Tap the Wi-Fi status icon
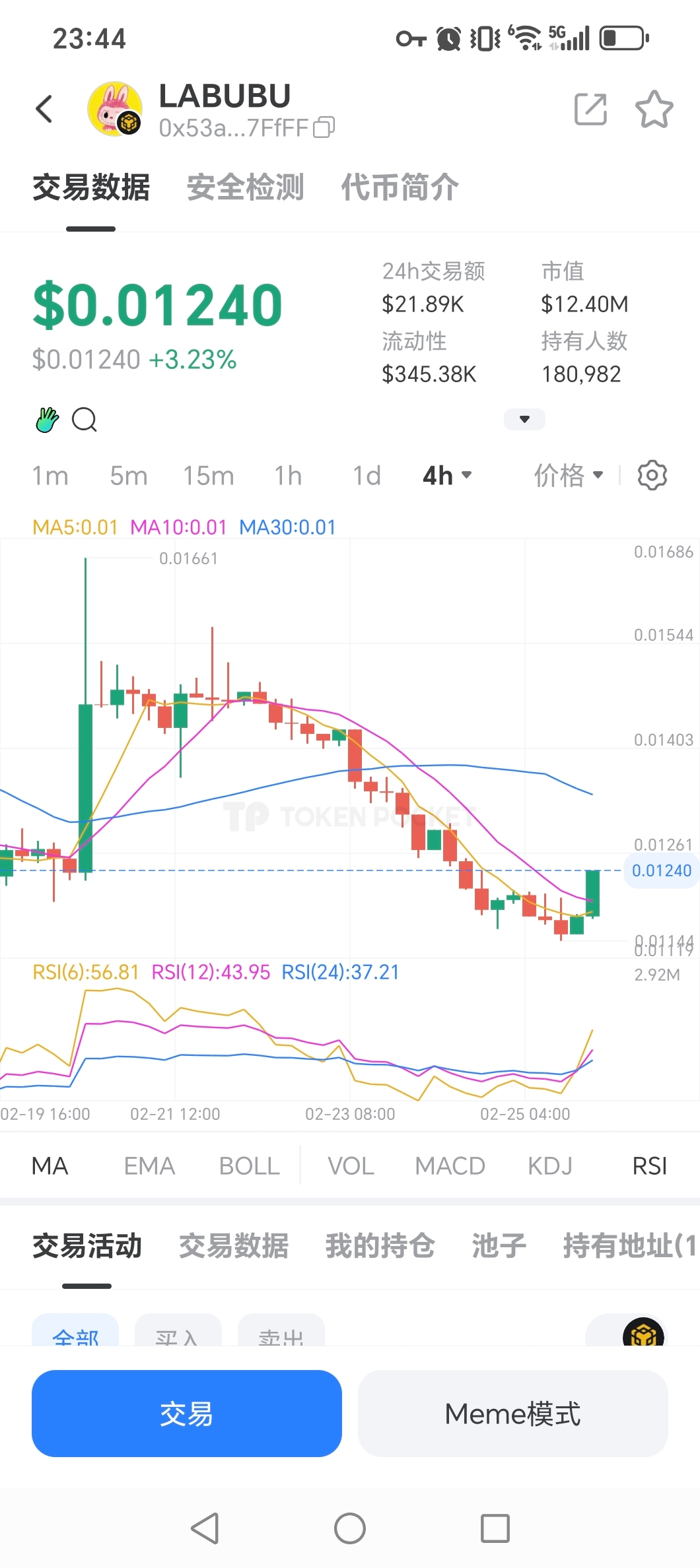 pyautogui.click(x=525, y=38)
